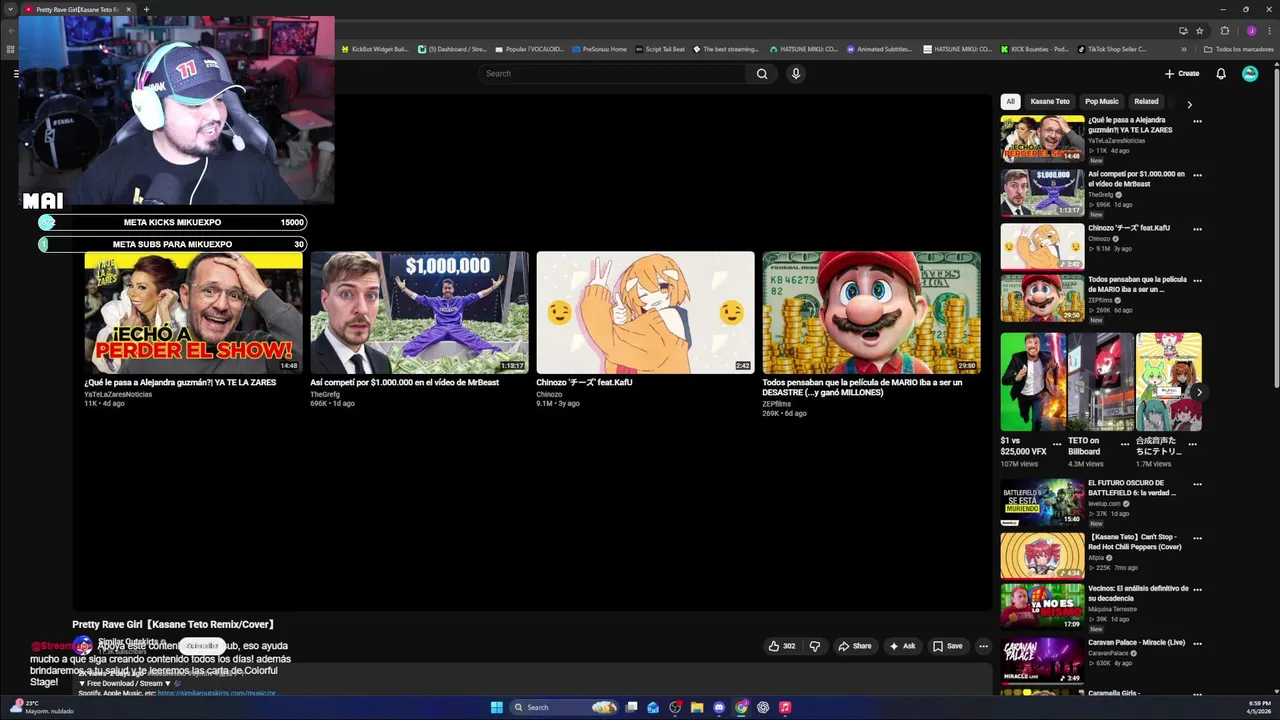The height and width of the screenshot is (720, 1280).
Task: Open options for Can't Stop cover video
Action: click(1197, 538)
